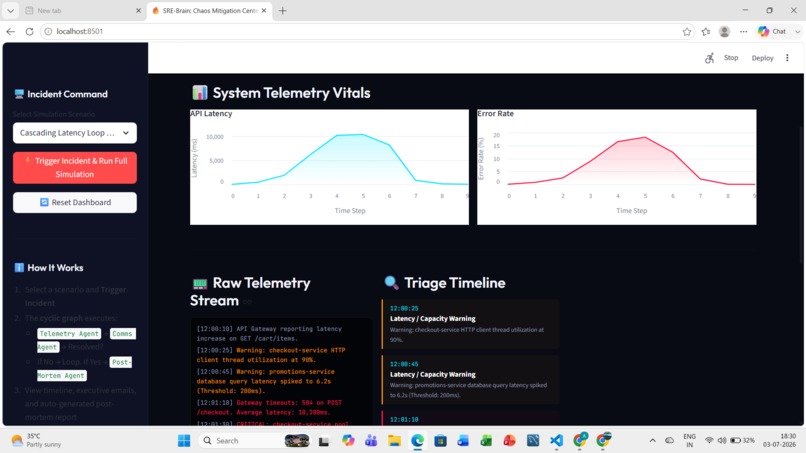The width and height of the screenshot is (806, 453).
Task: Add page to favorites star icon
Action: pos(687,31)
